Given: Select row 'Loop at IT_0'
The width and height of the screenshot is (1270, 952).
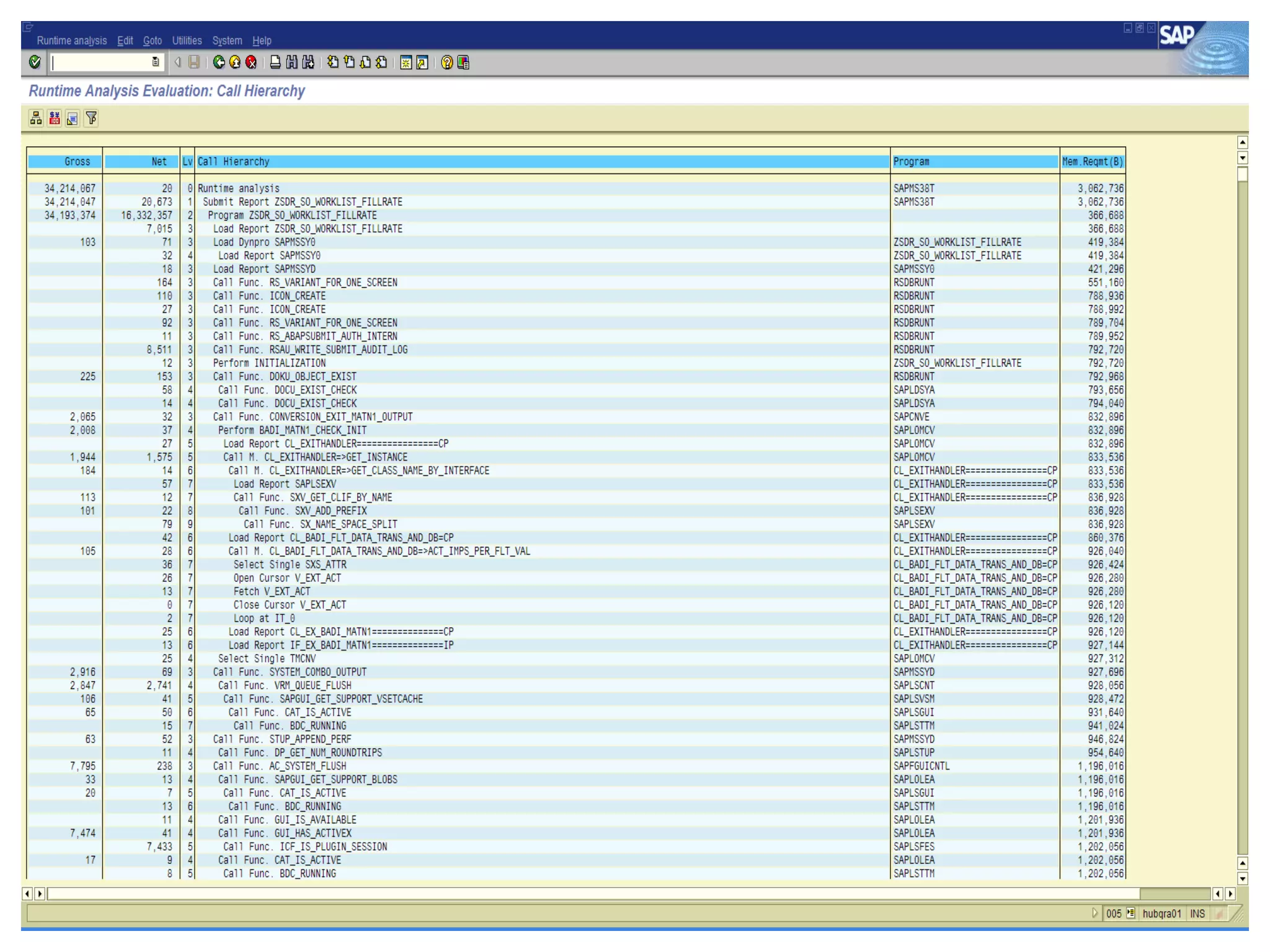Looking at the screenshot, I should 576,619.
